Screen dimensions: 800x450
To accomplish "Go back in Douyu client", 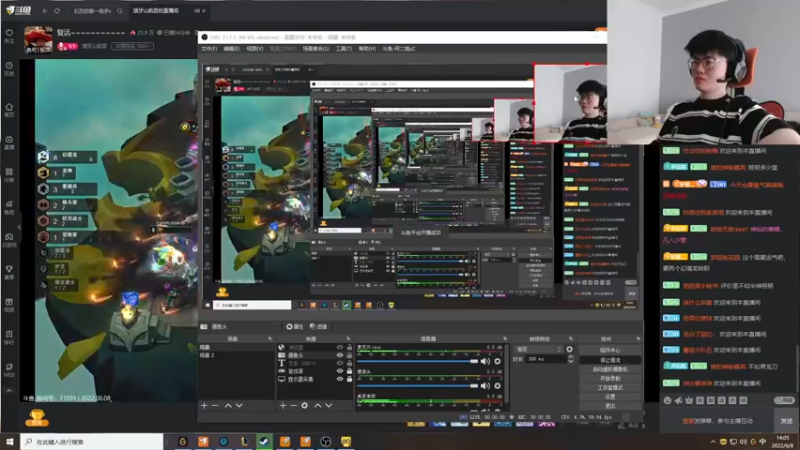I will (45, 11).
